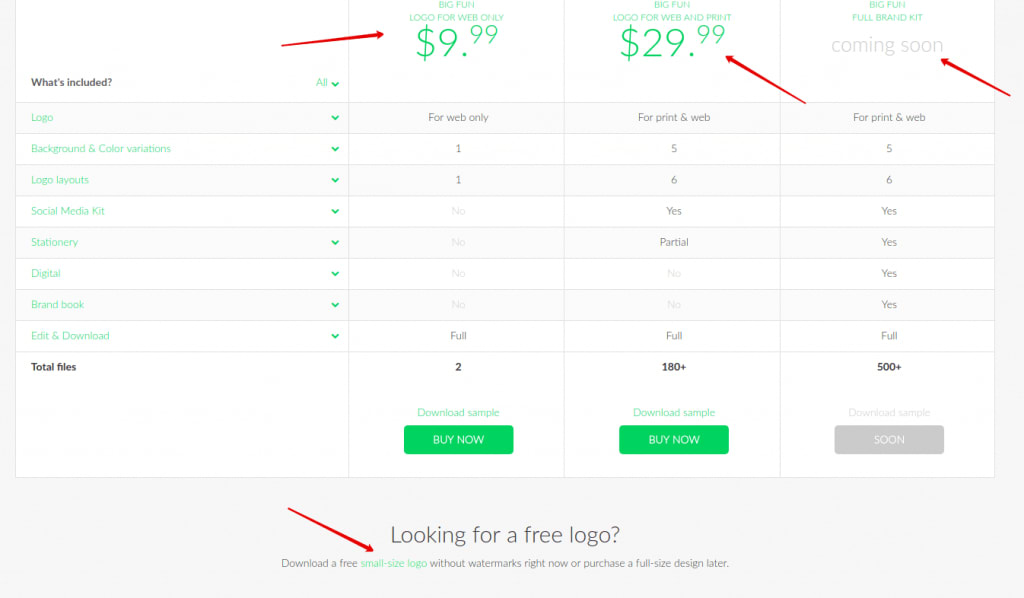Download sample of the web-only logo package
The width and height of the screenshot is (1024, 598).
coord(458,412)
